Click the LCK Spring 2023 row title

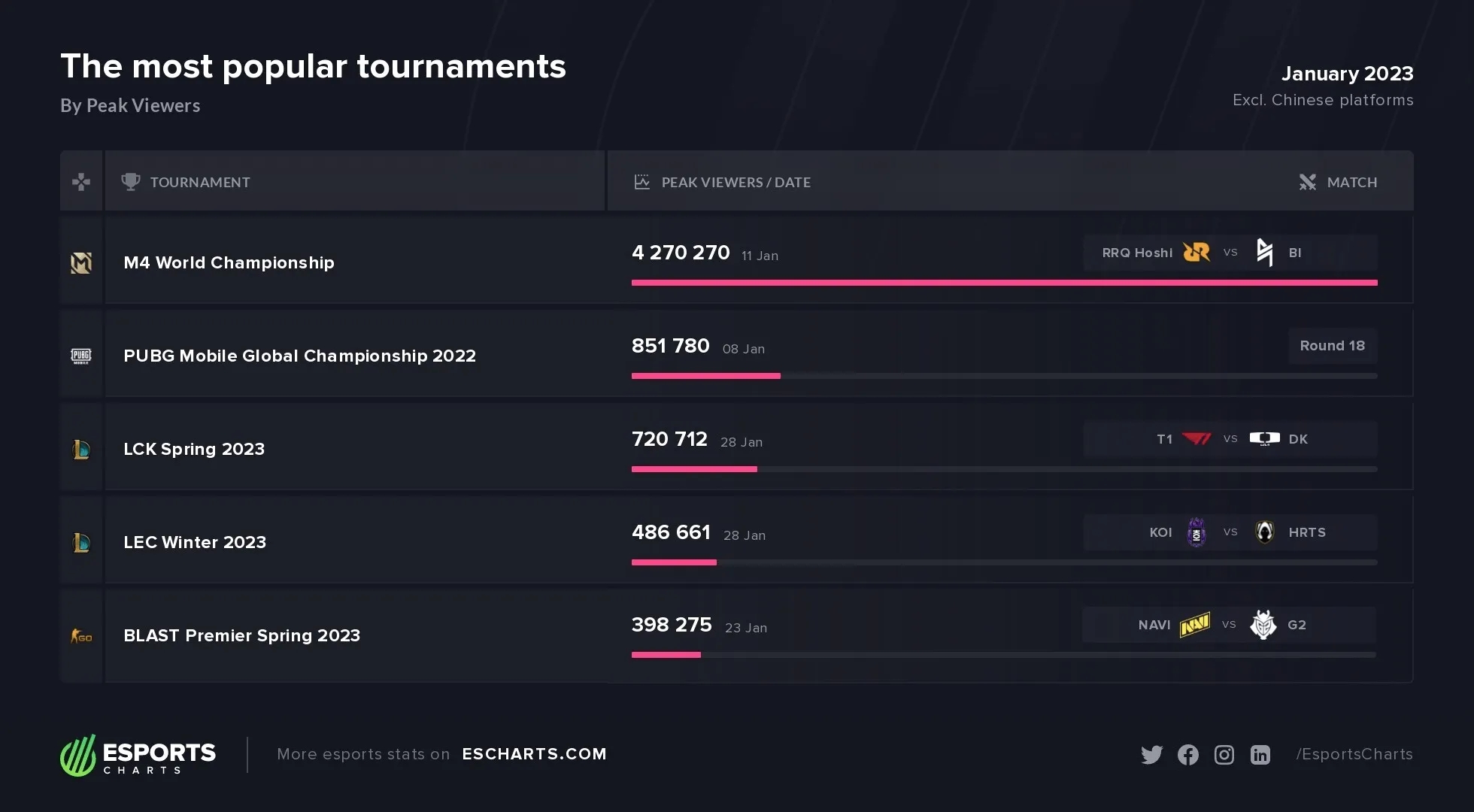pos(194,449)
